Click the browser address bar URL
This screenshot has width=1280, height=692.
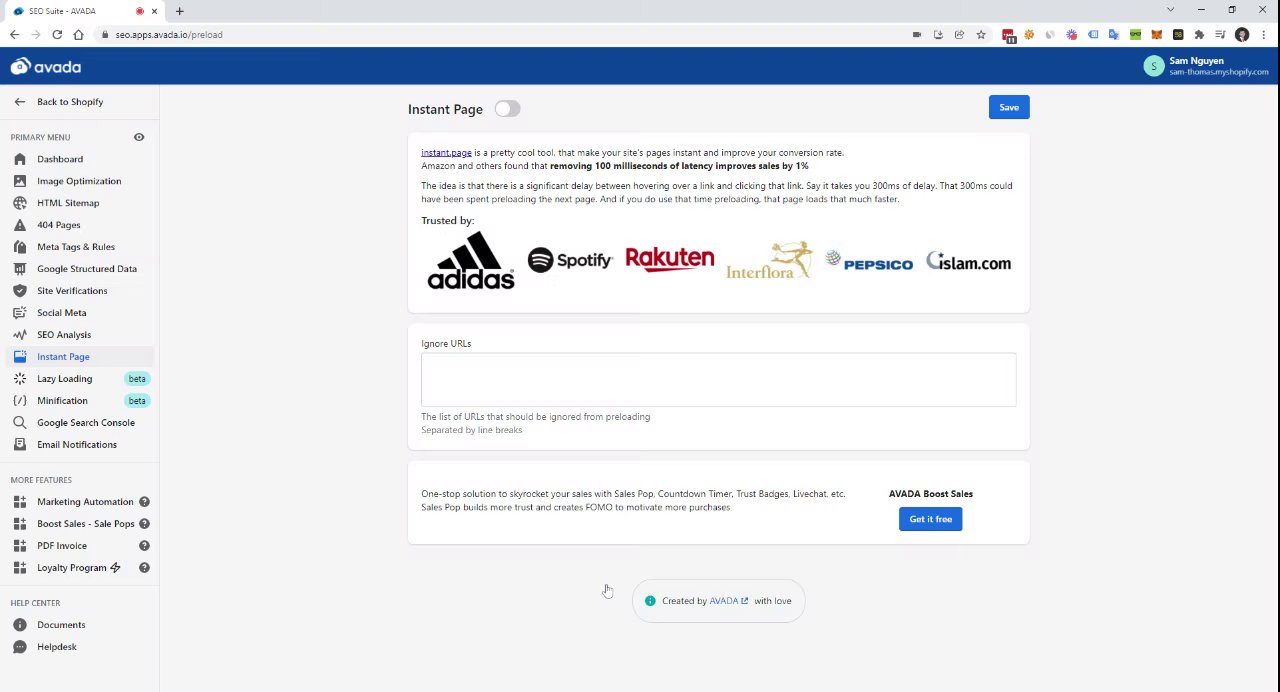pos(169,34)
